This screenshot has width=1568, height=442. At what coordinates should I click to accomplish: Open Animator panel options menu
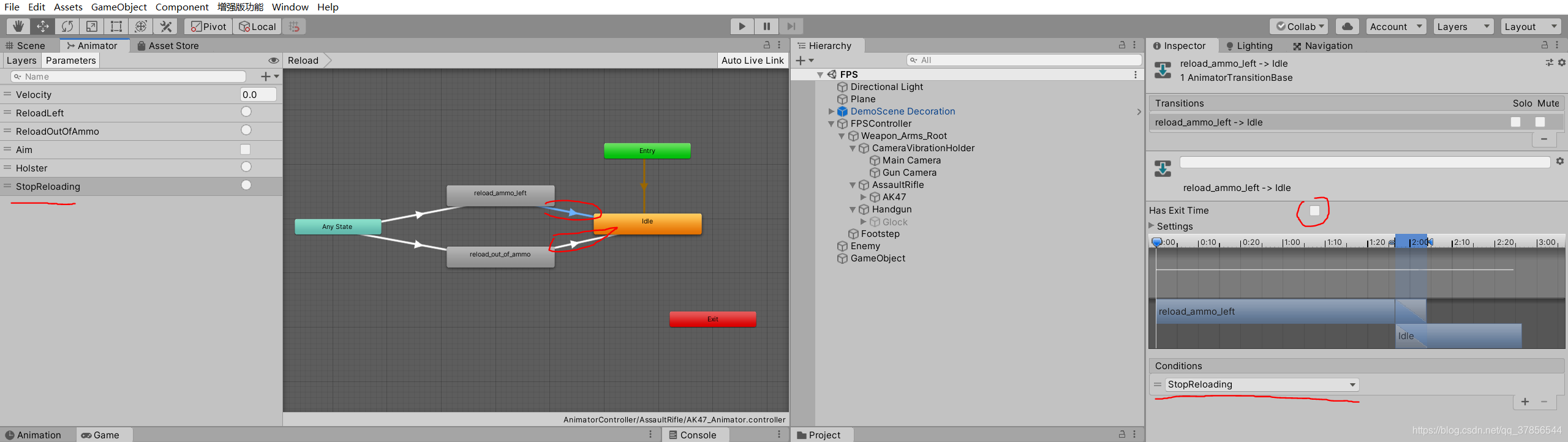[779, 45]
